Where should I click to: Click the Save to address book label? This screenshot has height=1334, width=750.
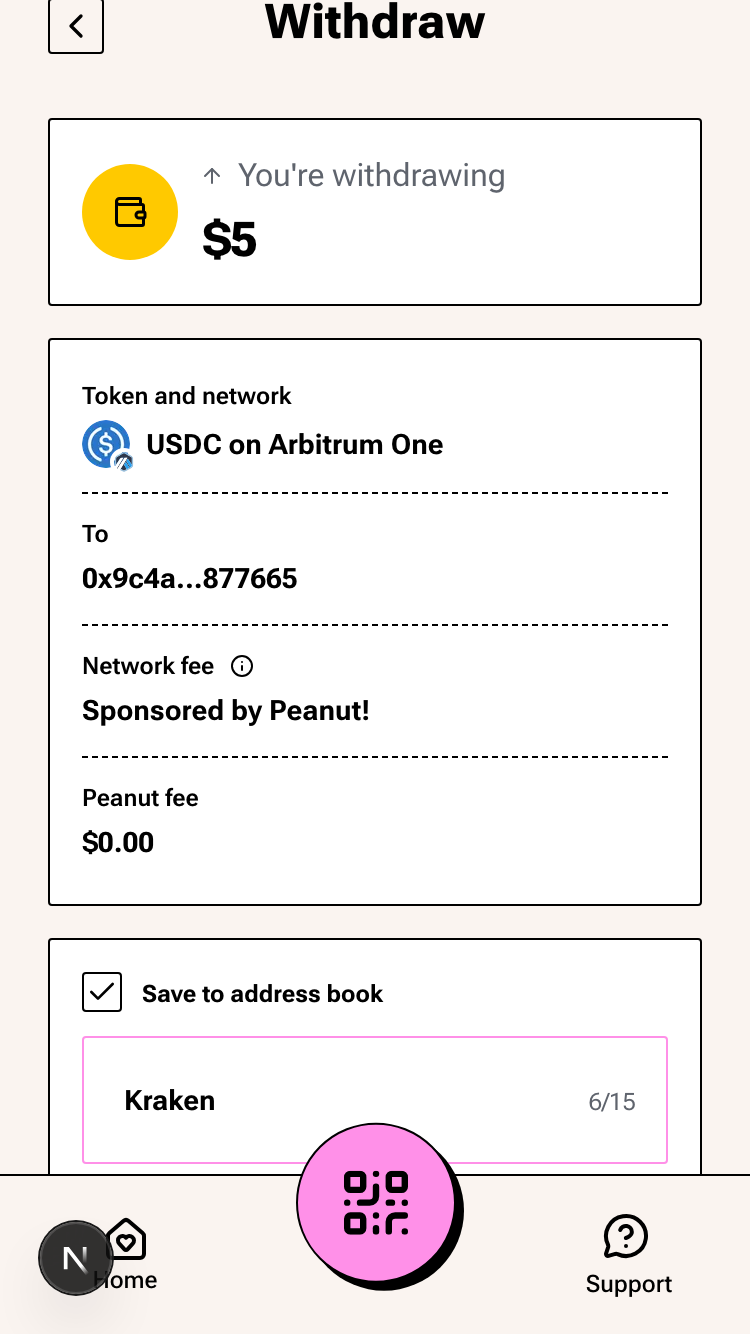262,994
